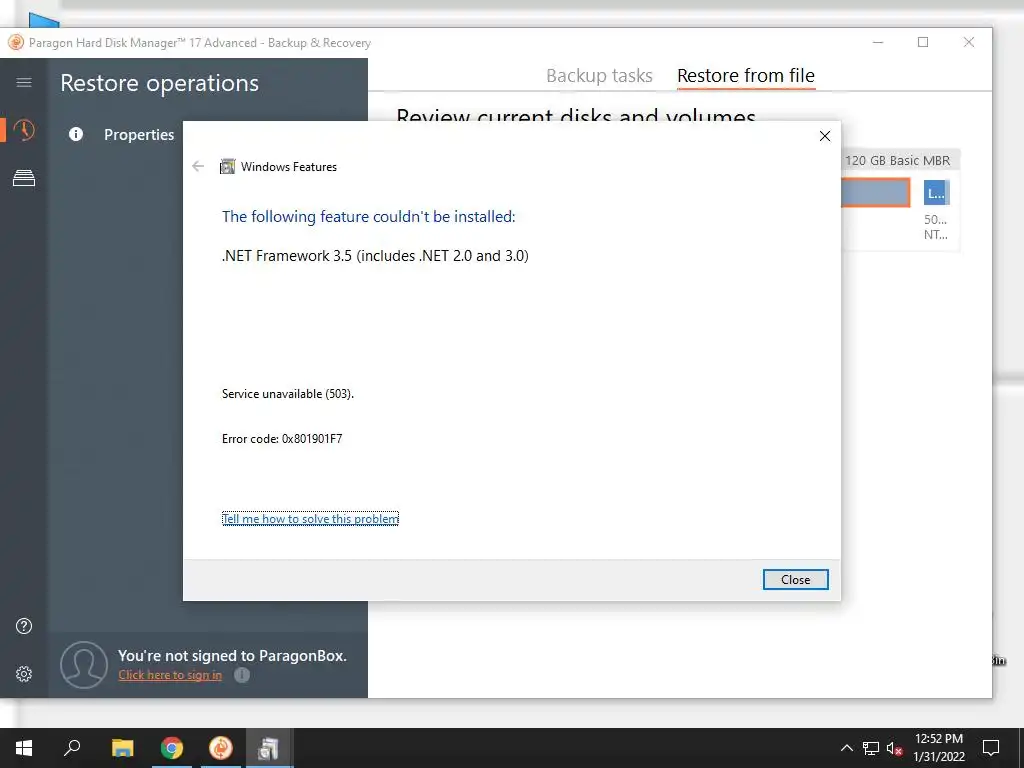Click the error code 0x801901F7 text
1024x768 pixels.
tap(282, 439)
